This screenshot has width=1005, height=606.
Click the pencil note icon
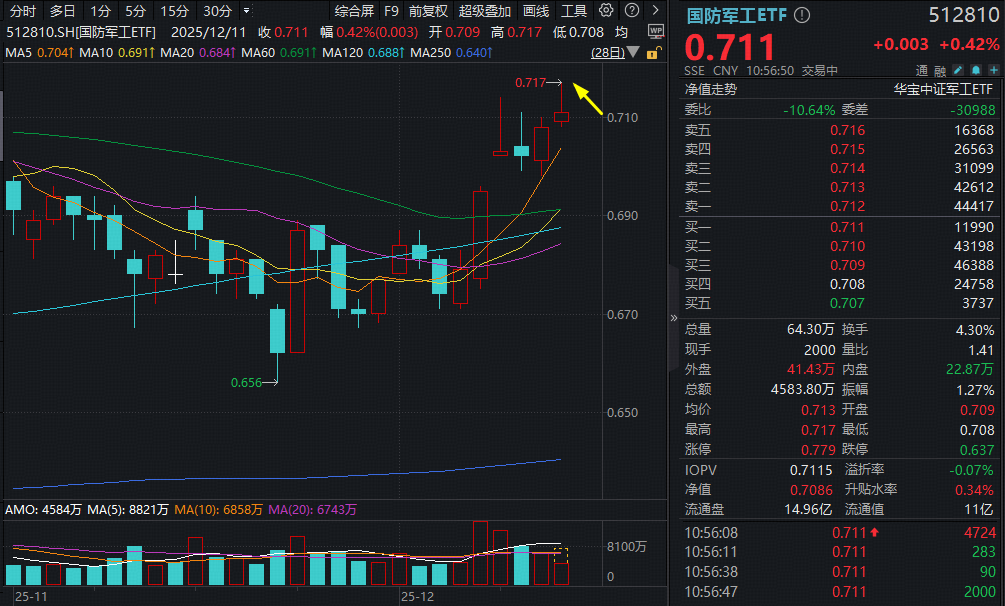point(957,71)
